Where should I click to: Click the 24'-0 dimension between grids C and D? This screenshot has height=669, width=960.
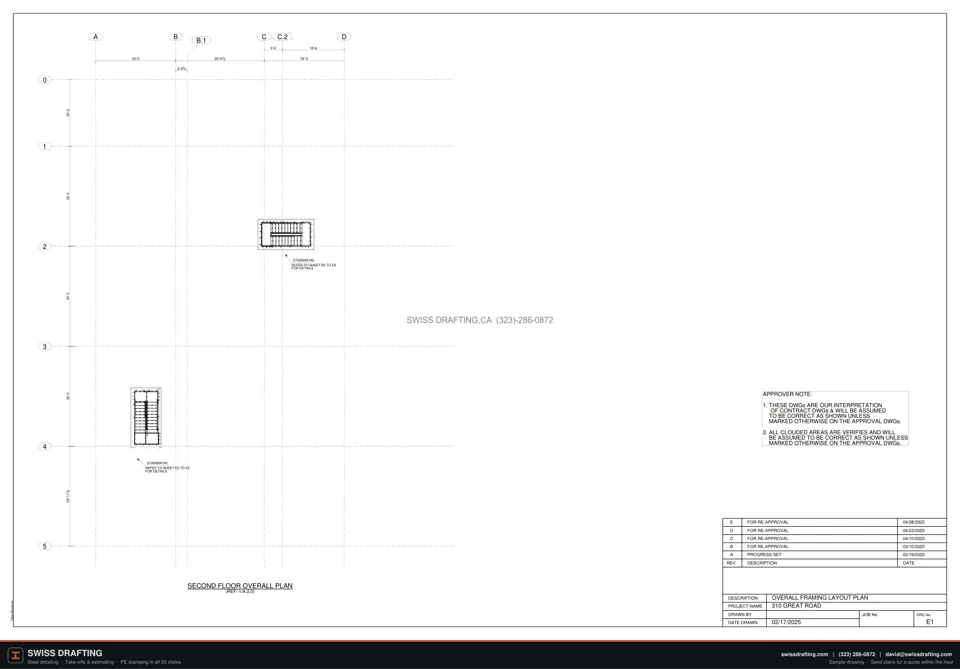pos(304,59)
